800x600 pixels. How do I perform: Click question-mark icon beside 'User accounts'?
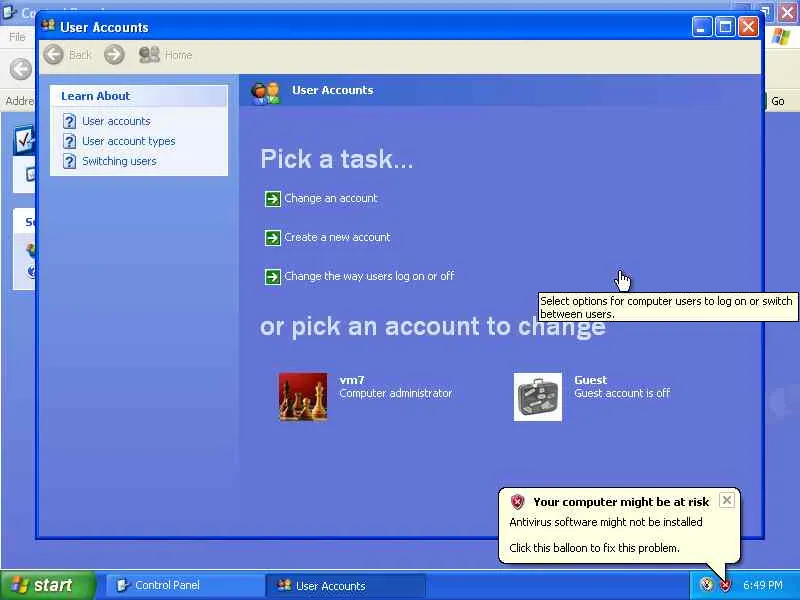(x=69, y=121)
